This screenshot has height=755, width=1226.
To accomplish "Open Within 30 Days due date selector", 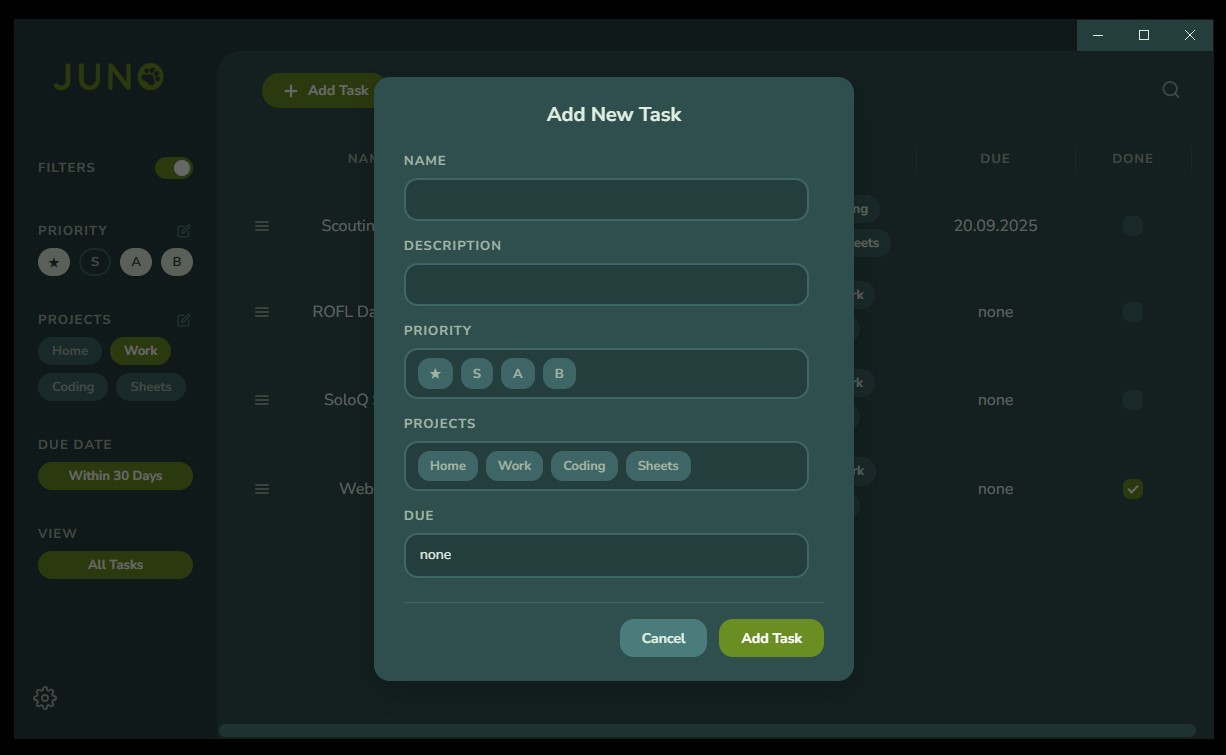I will [x=115, y=476].
